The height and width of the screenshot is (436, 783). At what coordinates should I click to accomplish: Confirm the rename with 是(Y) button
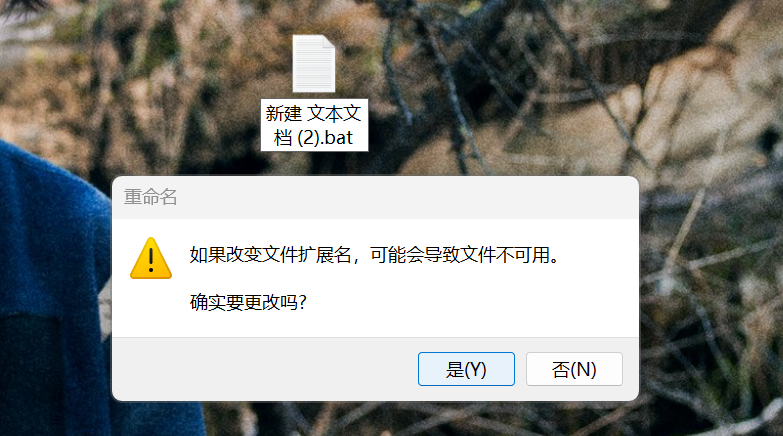[x=466, y=369]
